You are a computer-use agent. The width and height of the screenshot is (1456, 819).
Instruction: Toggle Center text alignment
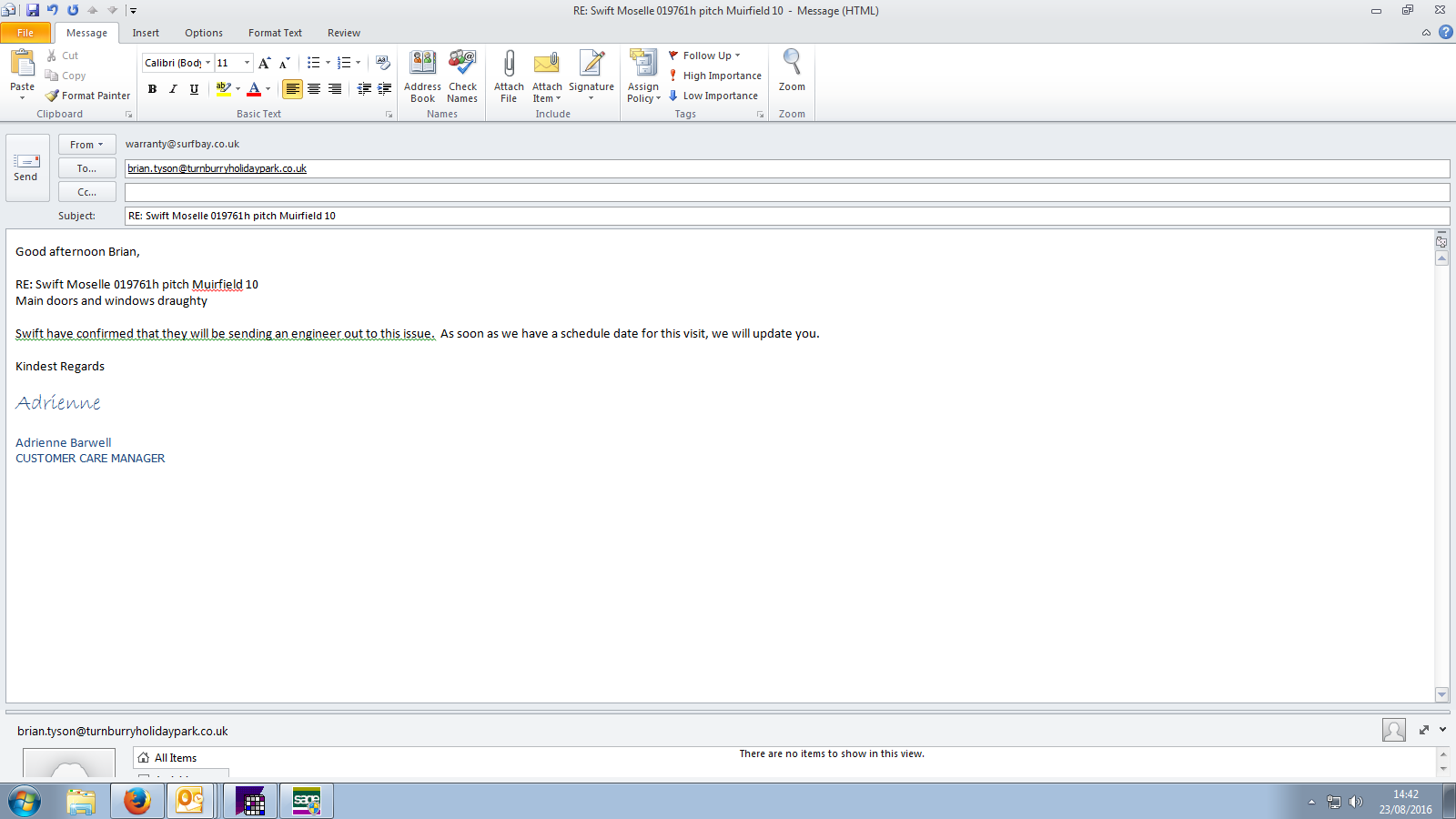coord(314,88)
